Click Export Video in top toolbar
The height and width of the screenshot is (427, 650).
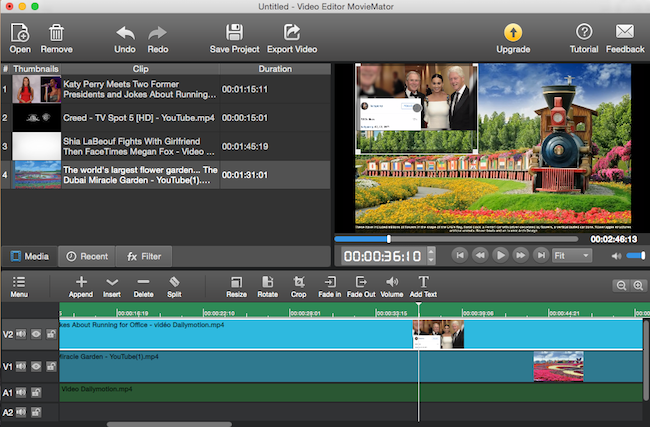point(291,38)
